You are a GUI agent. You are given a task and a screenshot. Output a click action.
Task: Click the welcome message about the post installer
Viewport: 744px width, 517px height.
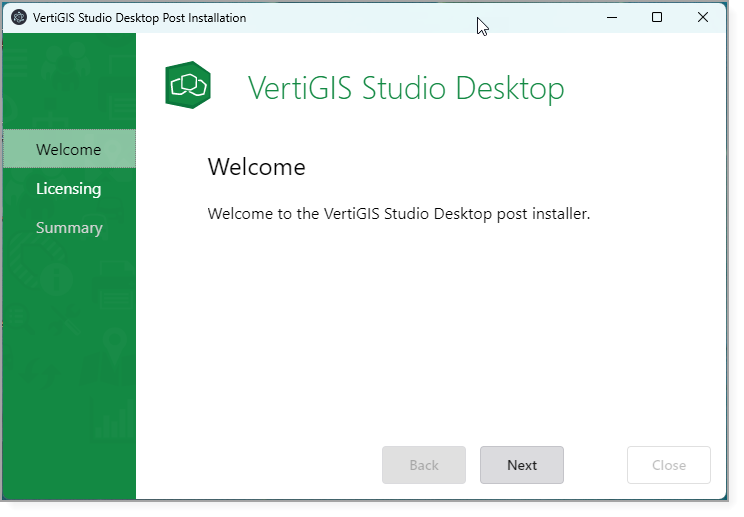[x=398, y=214]
